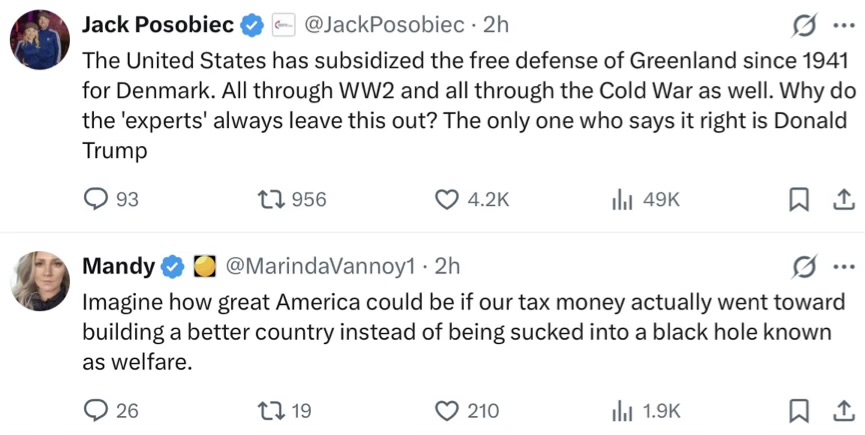Viewport: 865px width, 435px height.
Task: Open Mandy's profile avatar
Action: coord(40,281)
